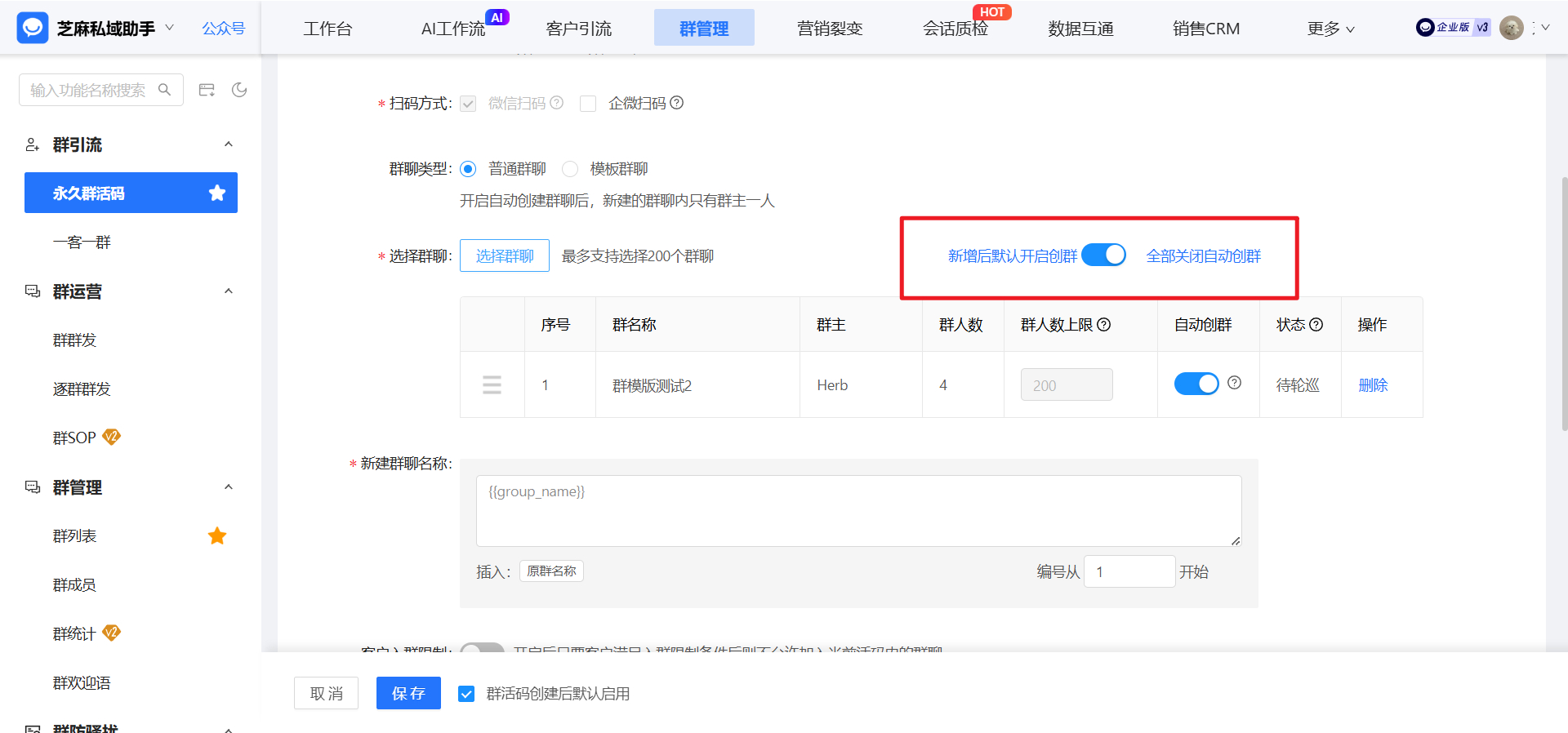
Task: Open 群统计 in sidebar
Action: pyautogui.click(x=74, y=634)
